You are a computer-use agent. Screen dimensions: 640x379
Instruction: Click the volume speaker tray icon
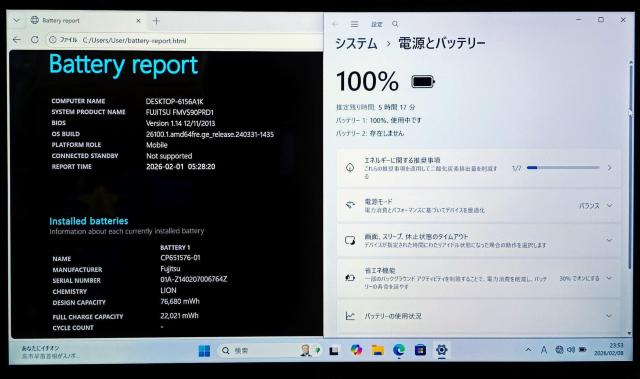pos(571,350)
